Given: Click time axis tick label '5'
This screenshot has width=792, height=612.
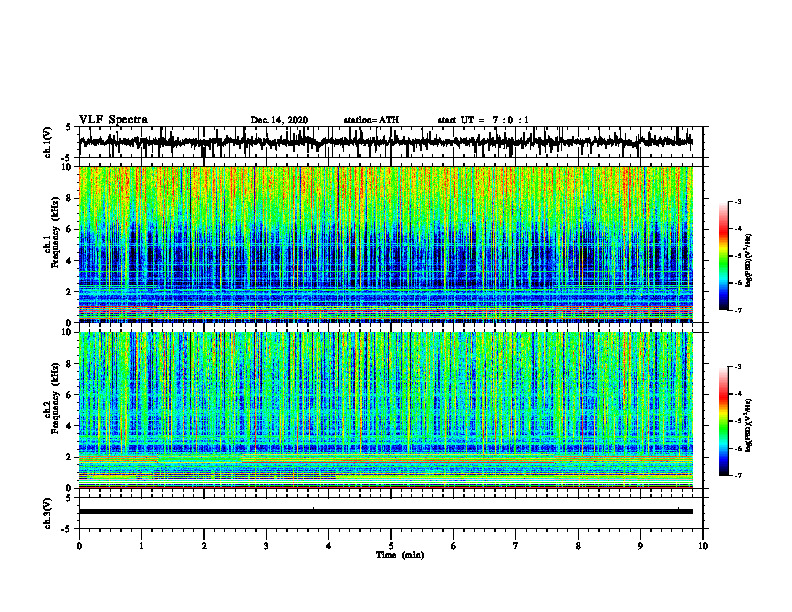Looking at the screenshot, I should pyautogui.click(x=391, y=546).
